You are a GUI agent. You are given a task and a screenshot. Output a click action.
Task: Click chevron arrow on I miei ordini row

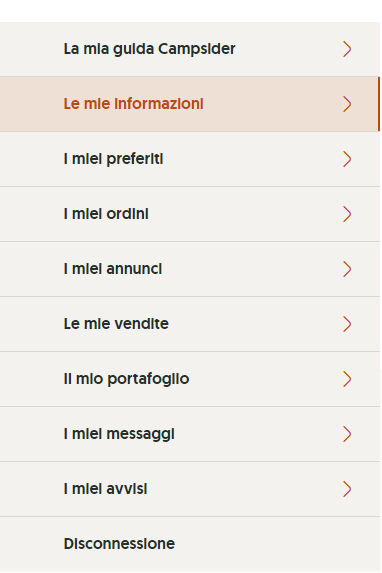(347, 214)
